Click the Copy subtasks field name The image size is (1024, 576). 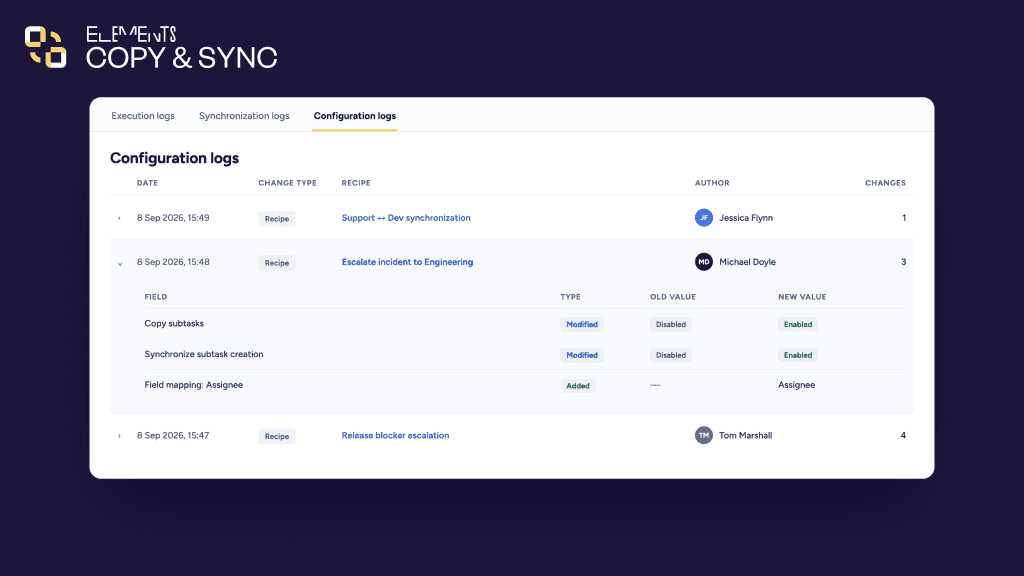pos(174,323)
